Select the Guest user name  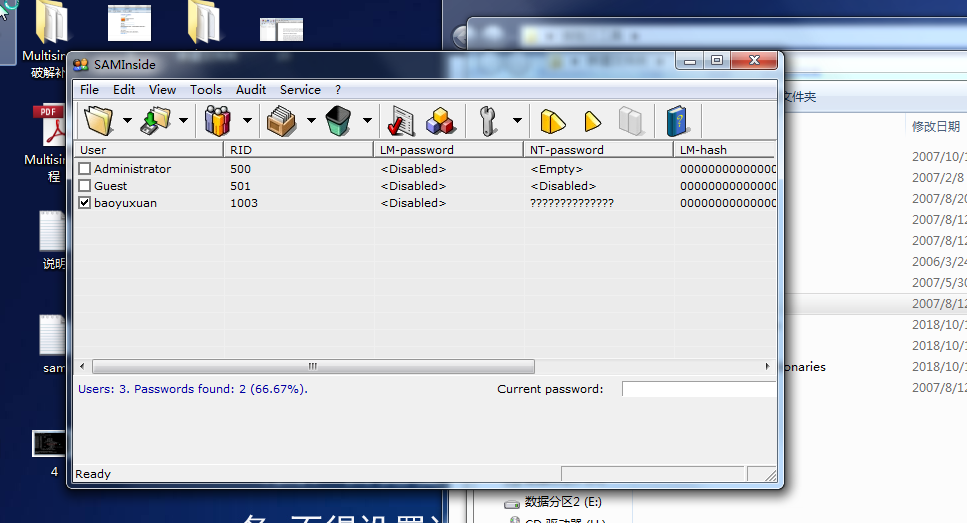[x=110, y=186]
